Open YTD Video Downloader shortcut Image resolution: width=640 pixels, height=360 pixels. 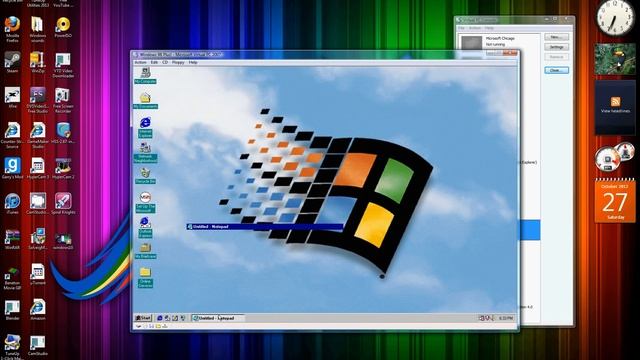click(x=63, y=65)
